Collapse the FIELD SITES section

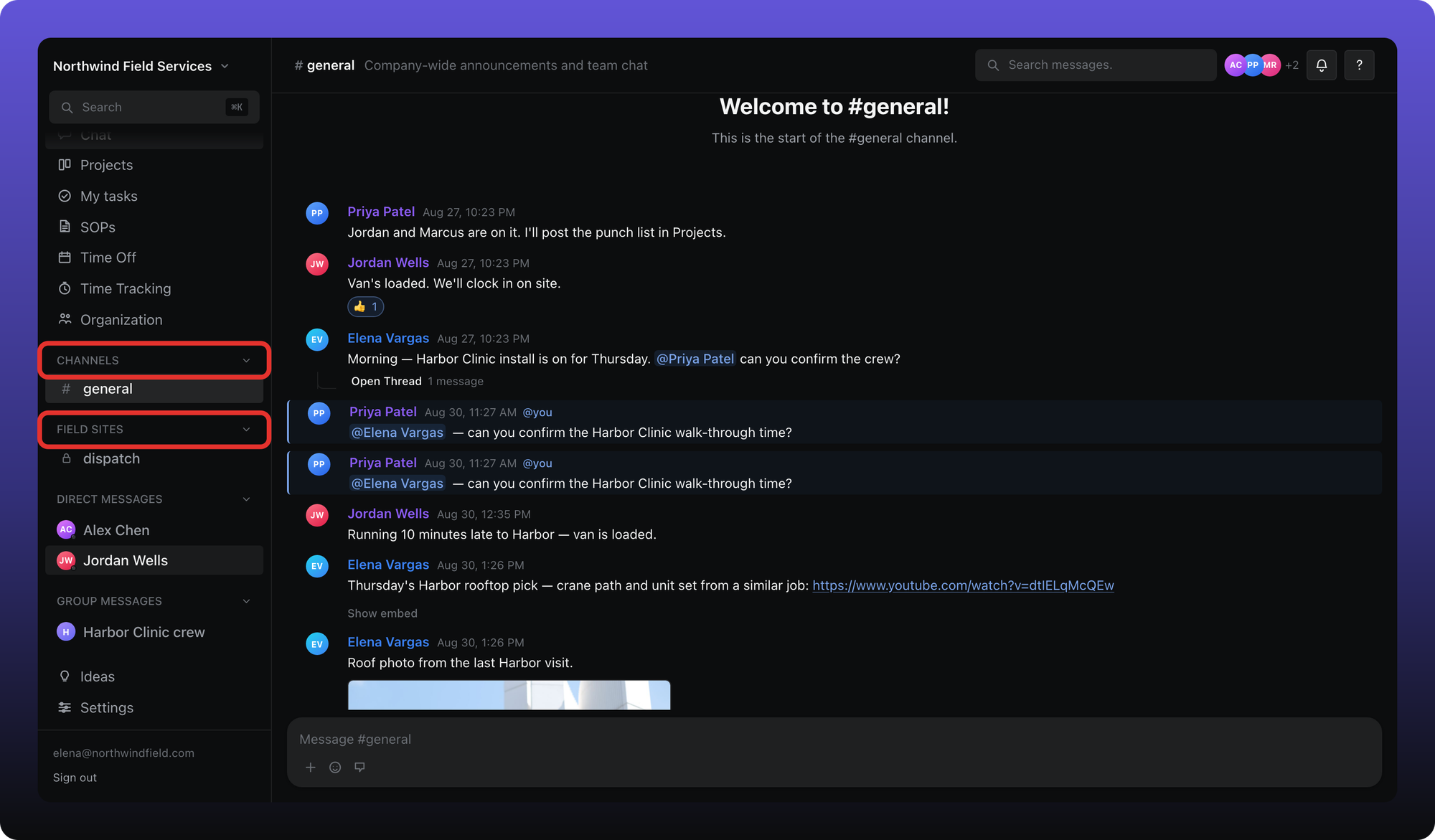(x=154, y=429)
